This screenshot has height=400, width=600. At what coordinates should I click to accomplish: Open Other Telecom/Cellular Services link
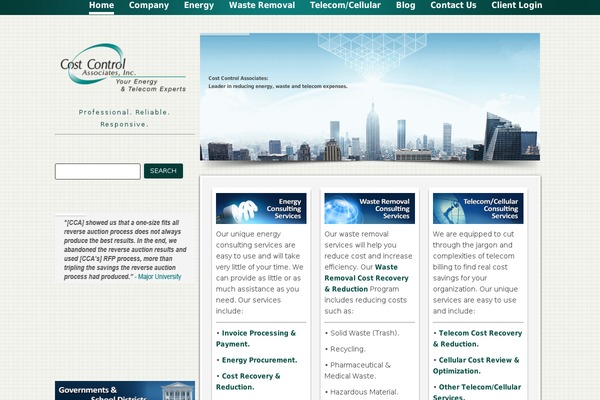pyautogui.click(x=477, y=392)
